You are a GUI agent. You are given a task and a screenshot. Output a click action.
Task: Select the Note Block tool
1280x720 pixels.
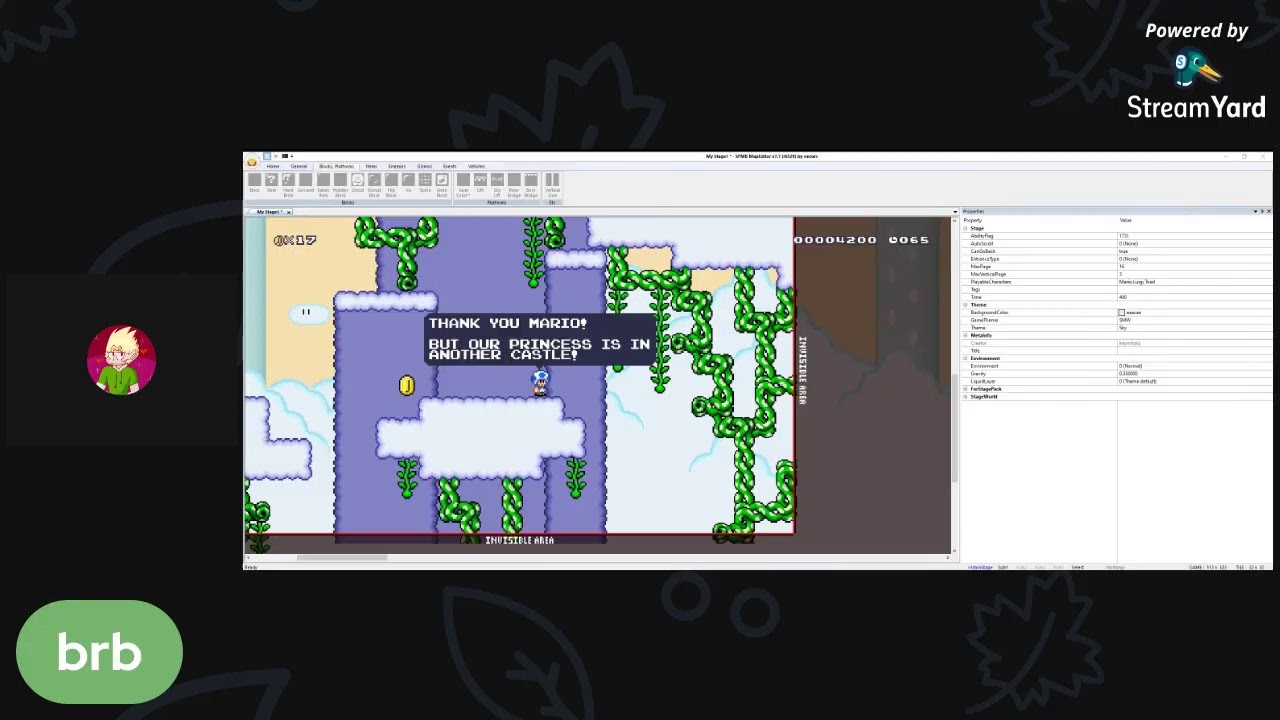point(442,184)
